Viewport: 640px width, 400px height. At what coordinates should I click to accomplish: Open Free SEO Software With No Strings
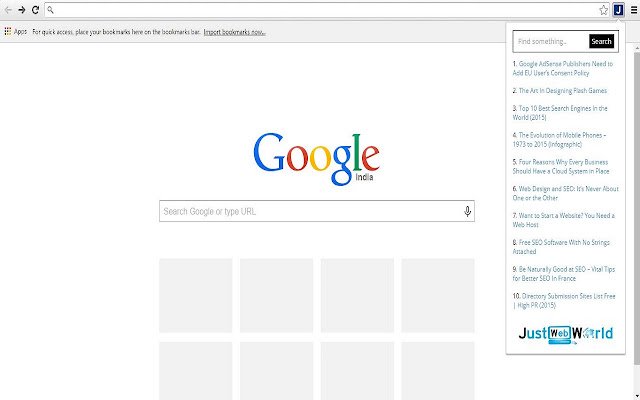point(561,247)
